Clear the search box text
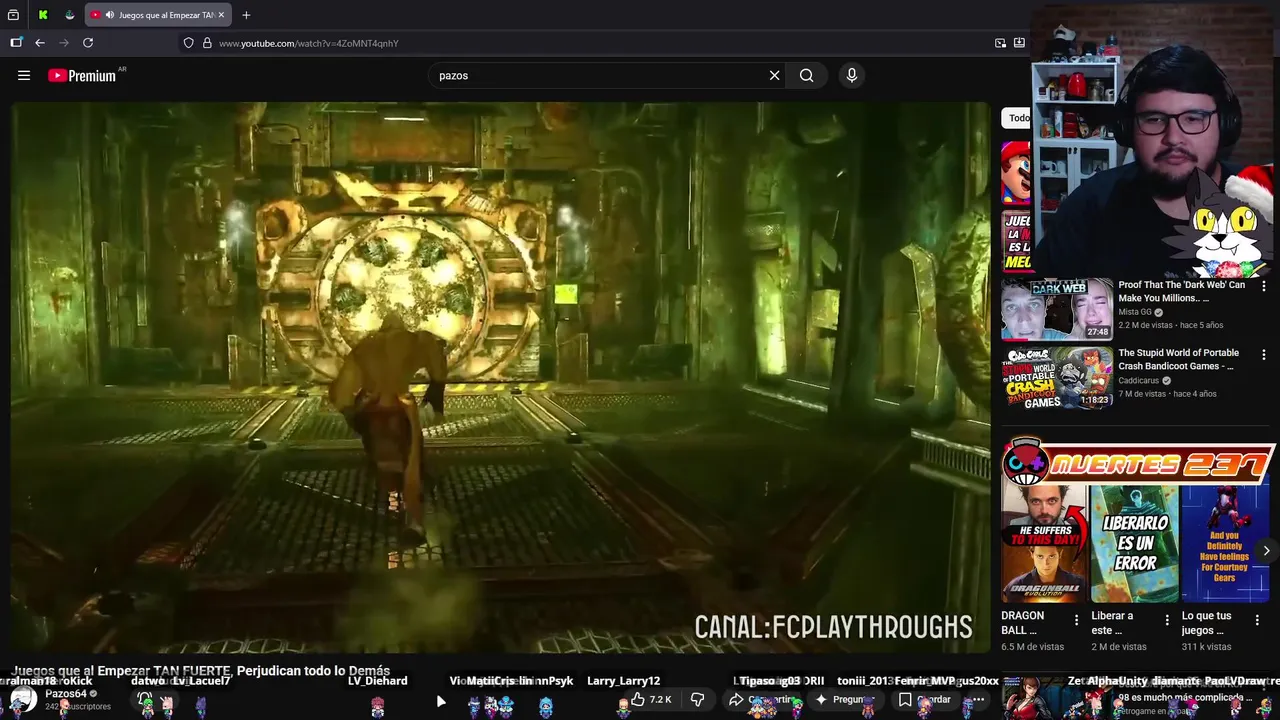Viewport: 1280px width, 720px height. point(774,75)
